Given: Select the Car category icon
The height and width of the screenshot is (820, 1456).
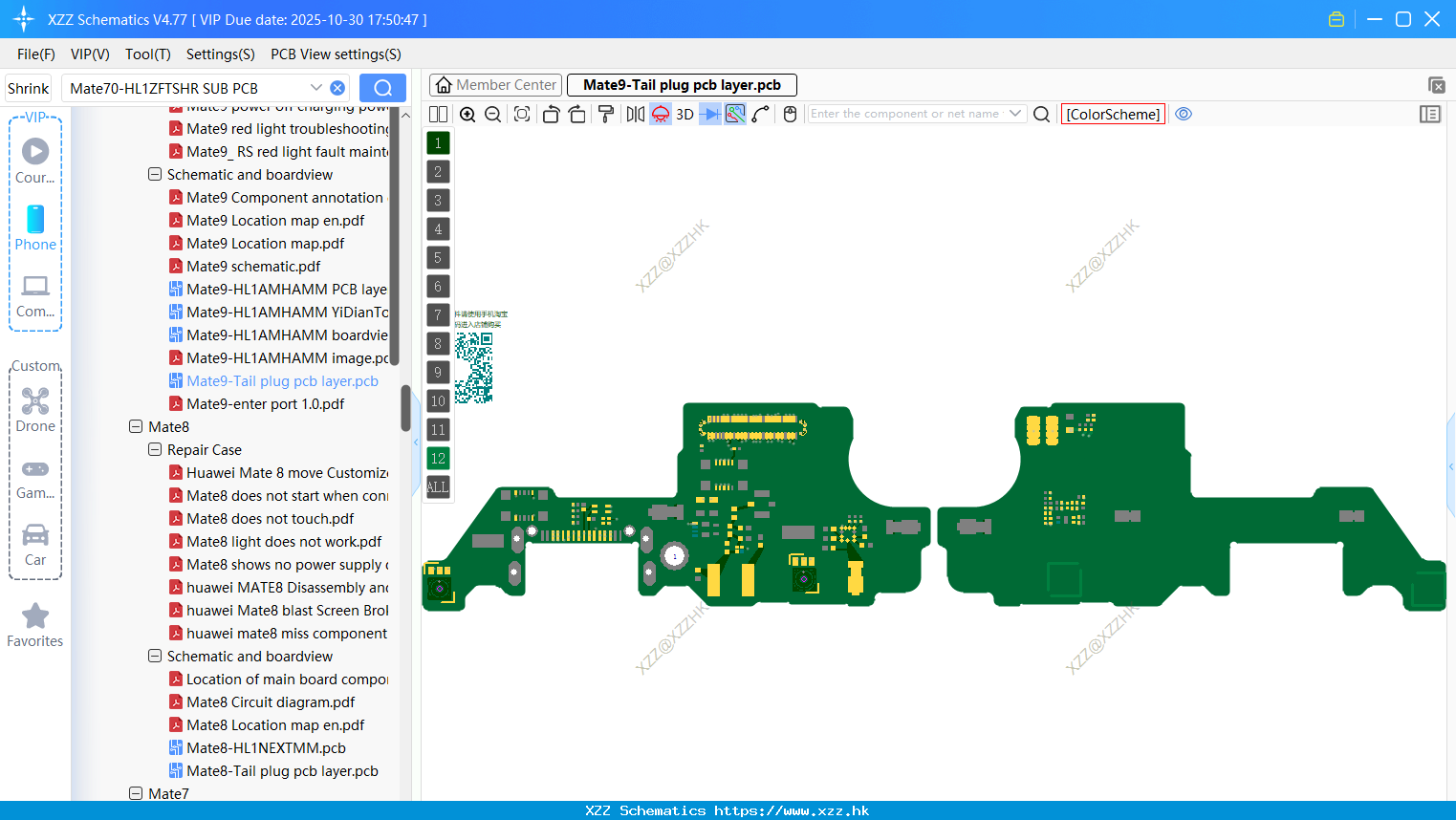Looking at the screenshot, I should tap(35, 534).
